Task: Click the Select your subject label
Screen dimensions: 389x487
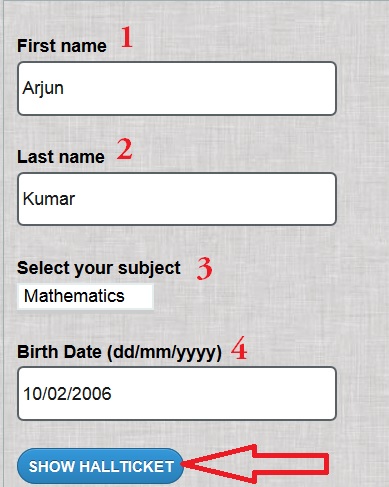Action: pos(99,268)
